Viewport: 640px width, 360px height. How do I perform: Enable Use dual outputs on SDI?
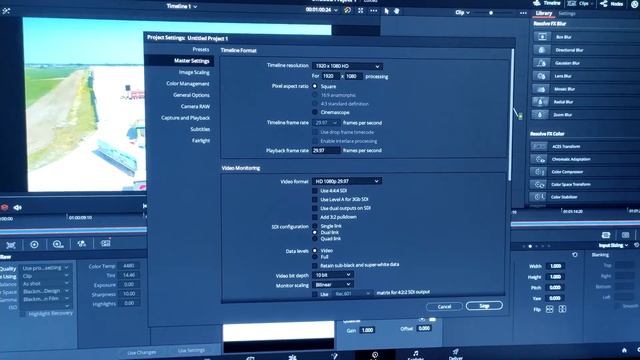click(315, 208)
